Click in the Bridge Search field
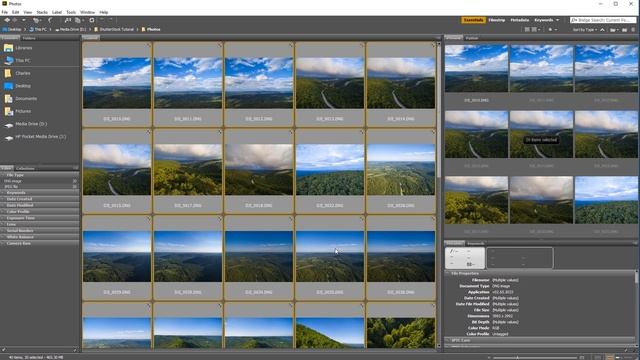Viewport: 640px width, 360px height. pyautogui.click(x=604, y=20)
